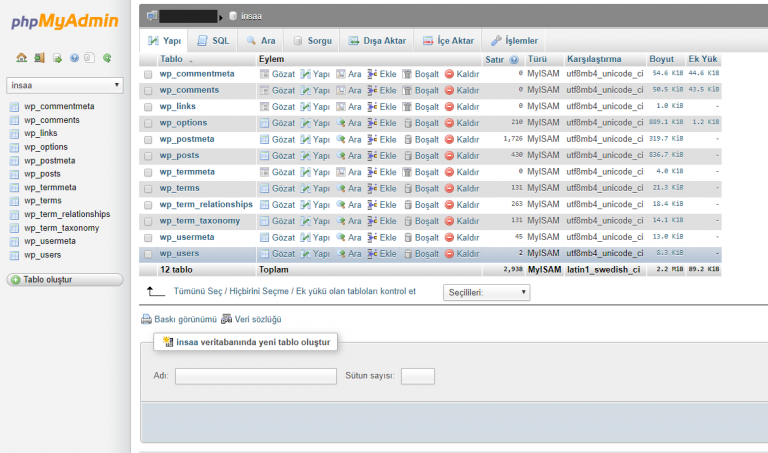Click red Kaldır drop icon for wp_posts
Screen dimensions: 768x453
[x=449, y=156]
